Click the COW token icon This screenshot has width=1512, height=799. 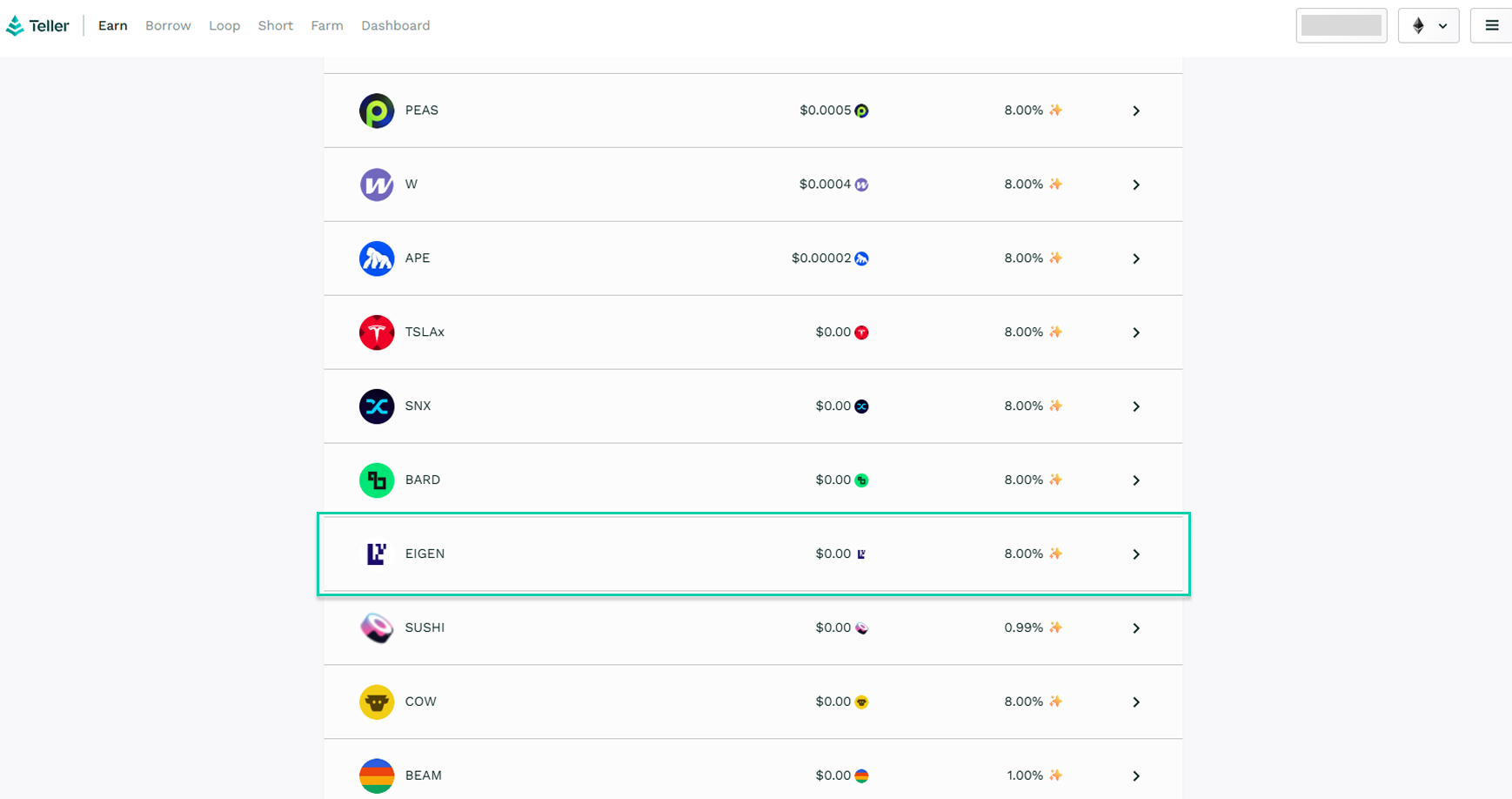[377, 702]
